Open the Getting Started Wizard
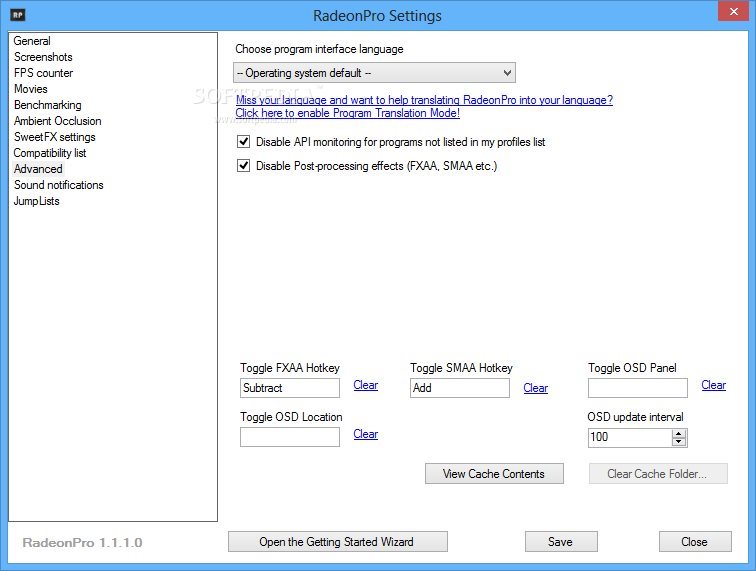The width and height of the screenshot is (756, 571). (338, 542)
